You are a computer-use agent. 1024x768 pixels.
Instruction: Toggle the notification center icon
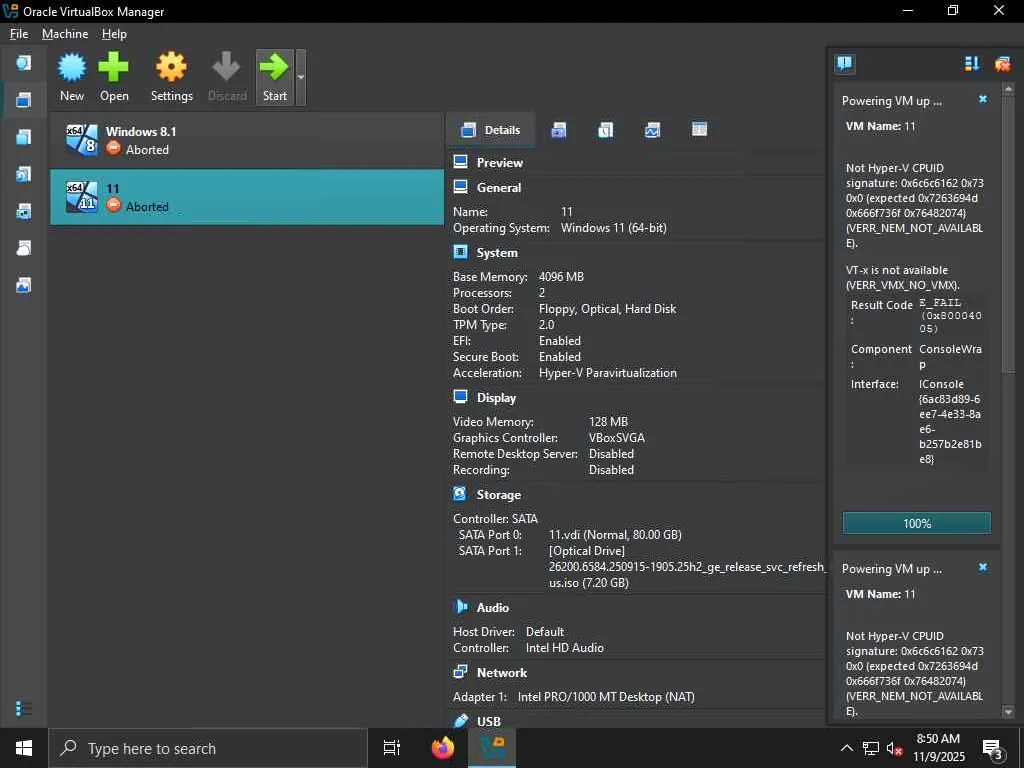tap(844, 63)
